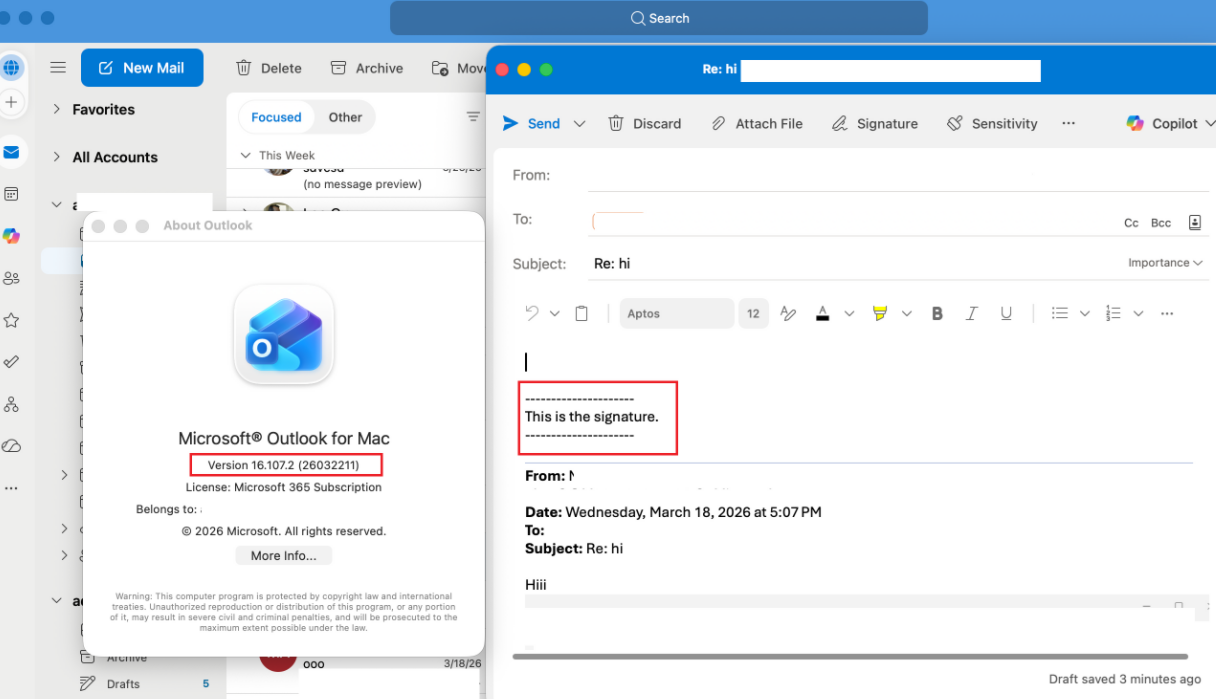Open the Aptos font name box
Viewport: 1216px width, 699px height.
coord(677,313)
